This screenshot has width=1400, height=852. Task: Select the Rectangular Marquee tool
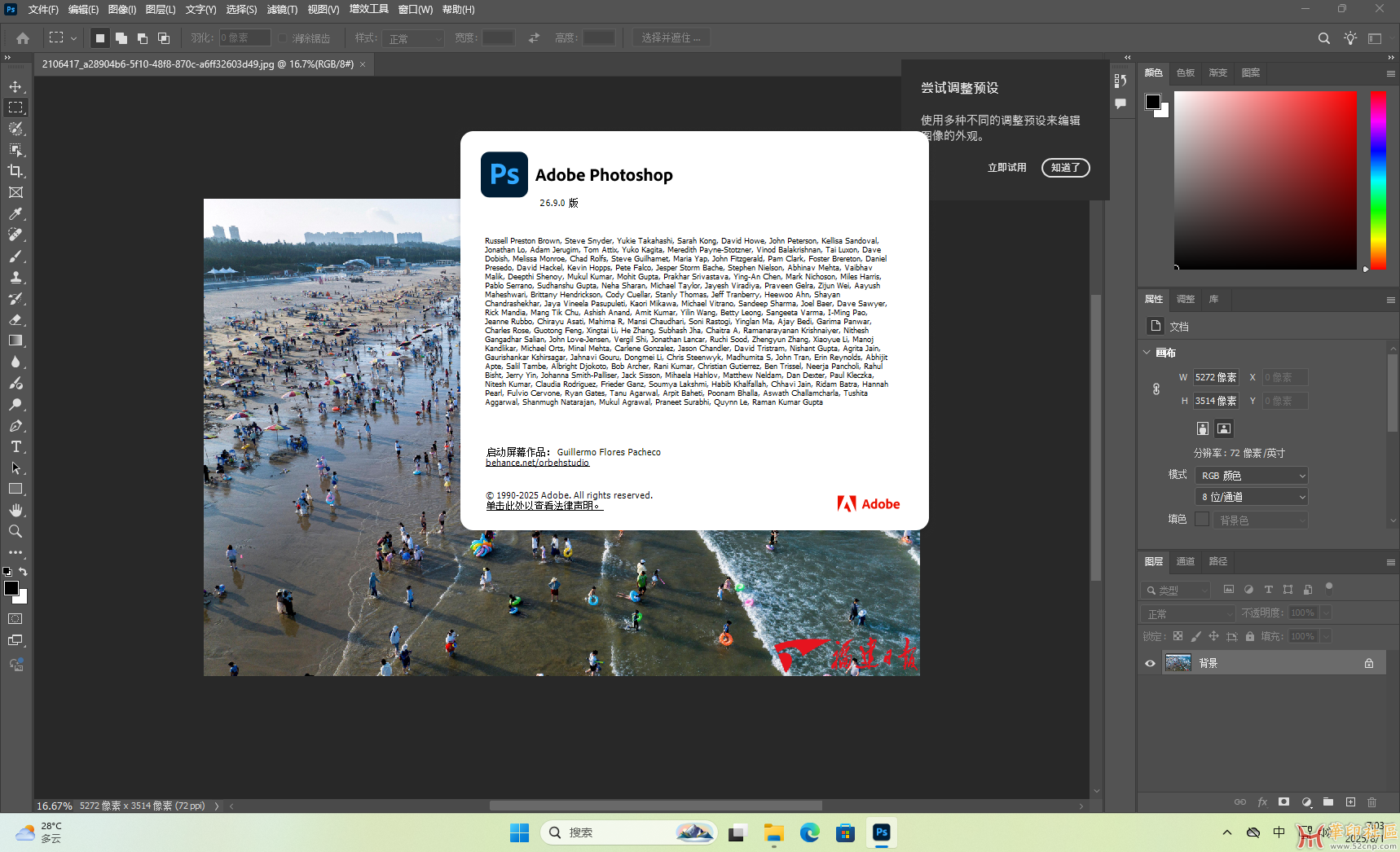coord(15,108)
